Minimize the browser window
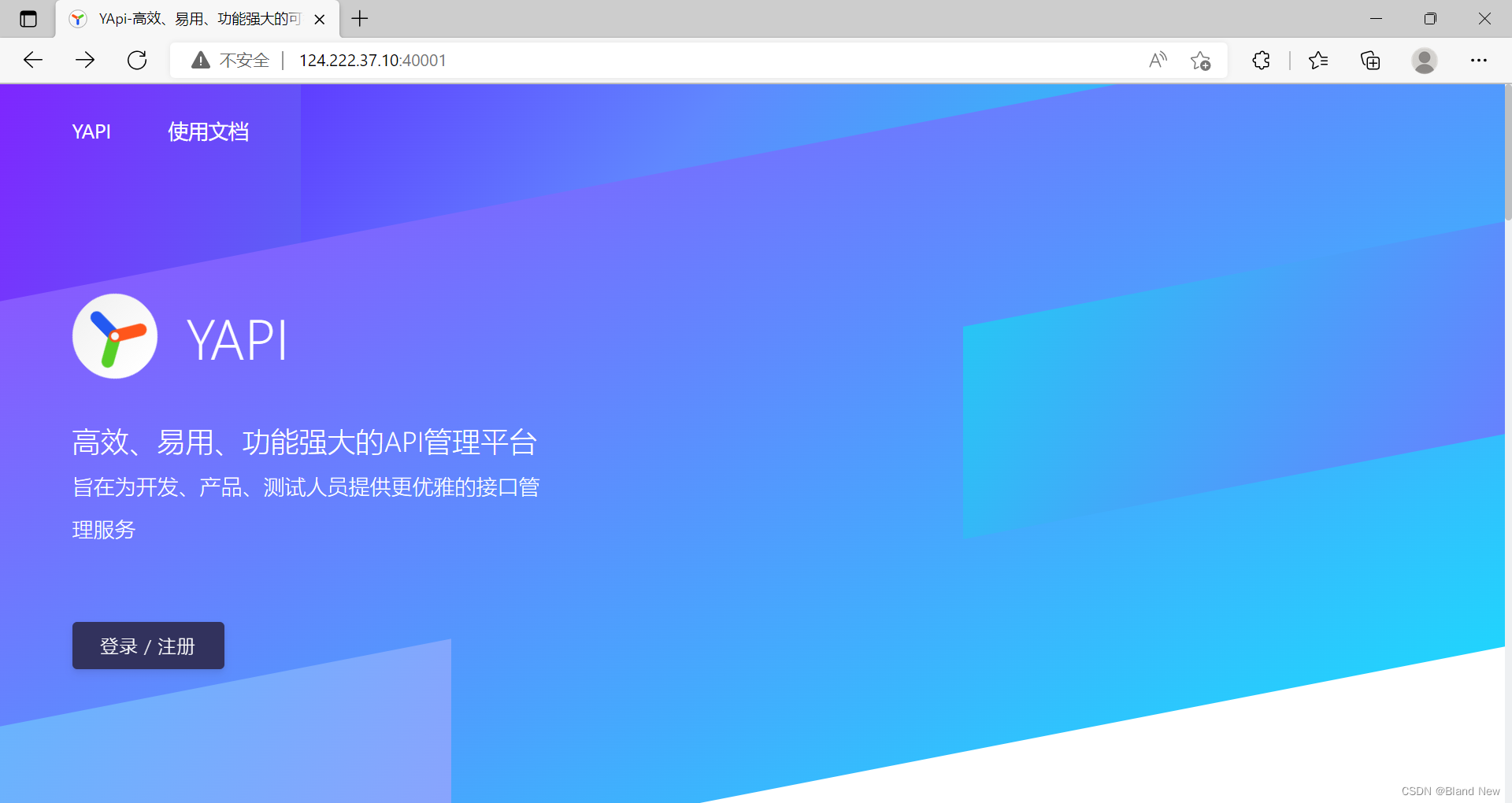Screen dimensions: 1512x803 [x=1376, y=19]
